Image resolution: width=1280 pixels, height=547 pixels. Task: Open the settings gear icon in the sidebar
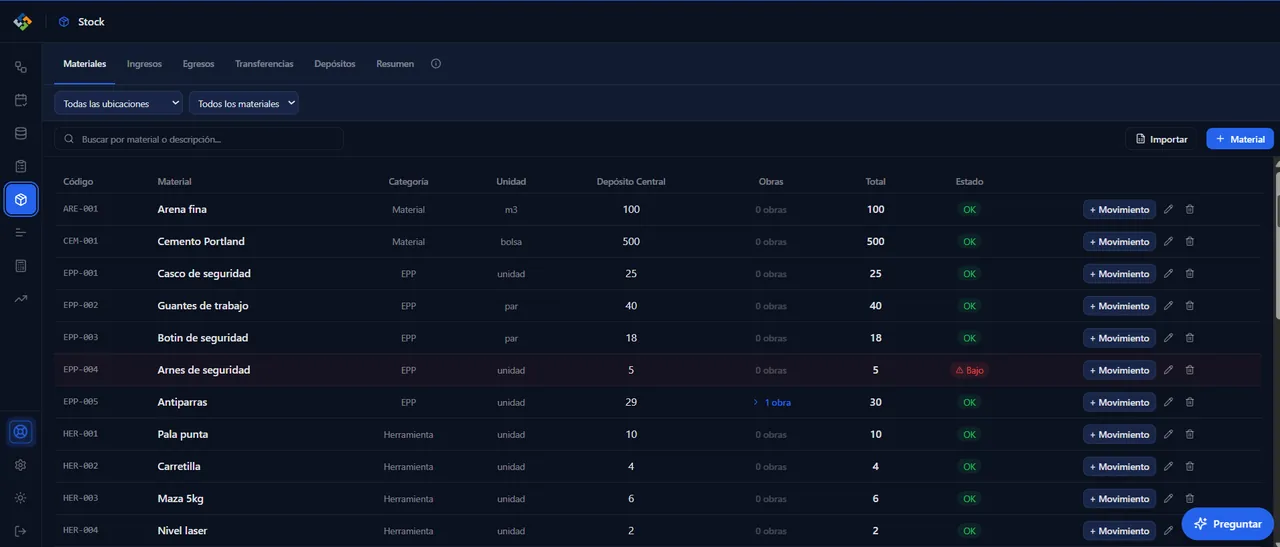point(21,465)
